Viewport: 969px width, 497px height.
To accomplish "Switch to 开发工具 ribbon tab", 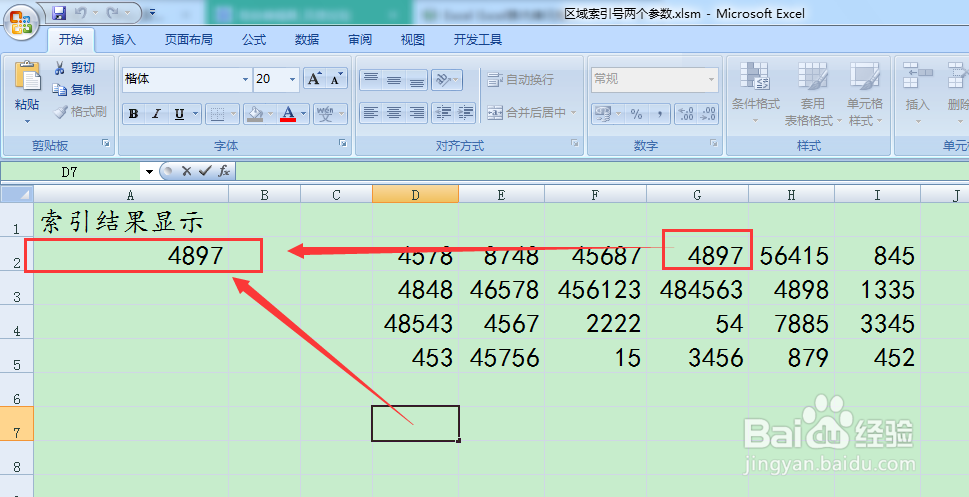I will coord(478,40).
